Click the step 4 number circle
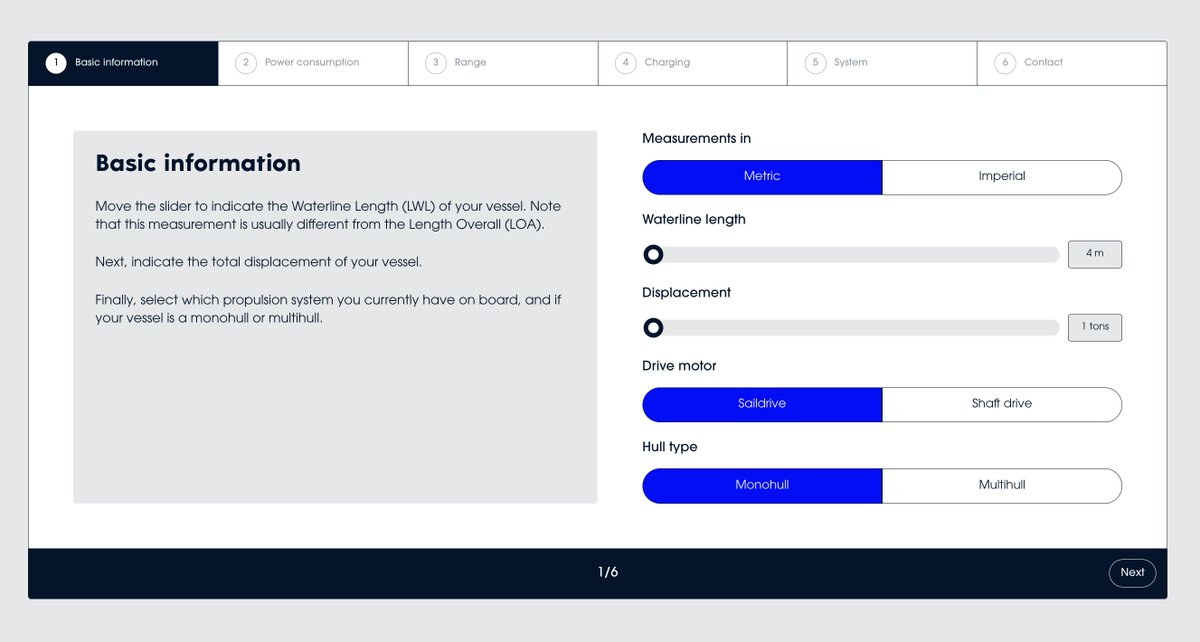This screenshot has width=1200, height=642. 625,63
